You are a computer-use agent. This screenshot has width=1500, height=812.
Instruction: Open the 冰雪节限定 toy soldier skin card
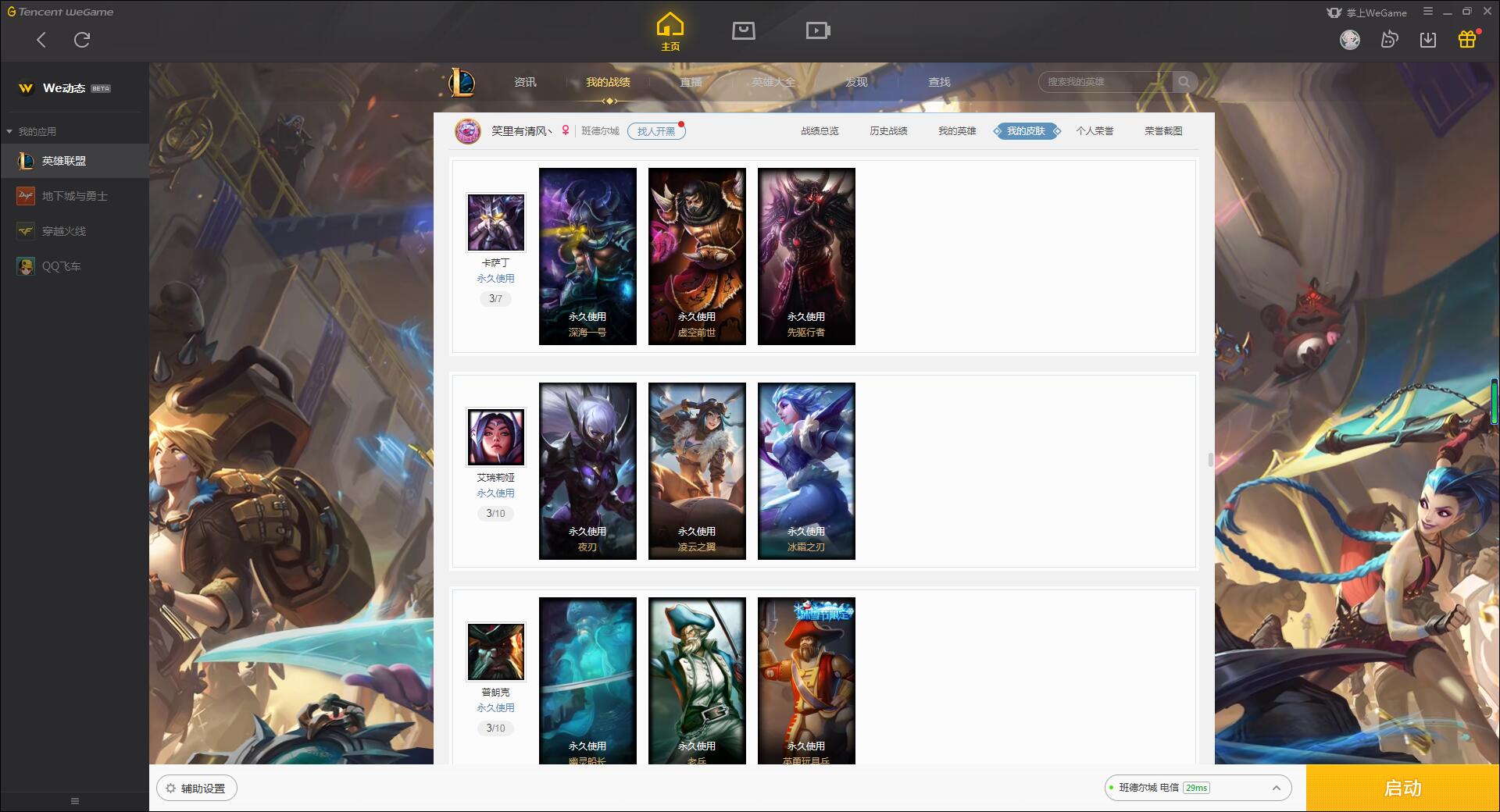(806, 681)
